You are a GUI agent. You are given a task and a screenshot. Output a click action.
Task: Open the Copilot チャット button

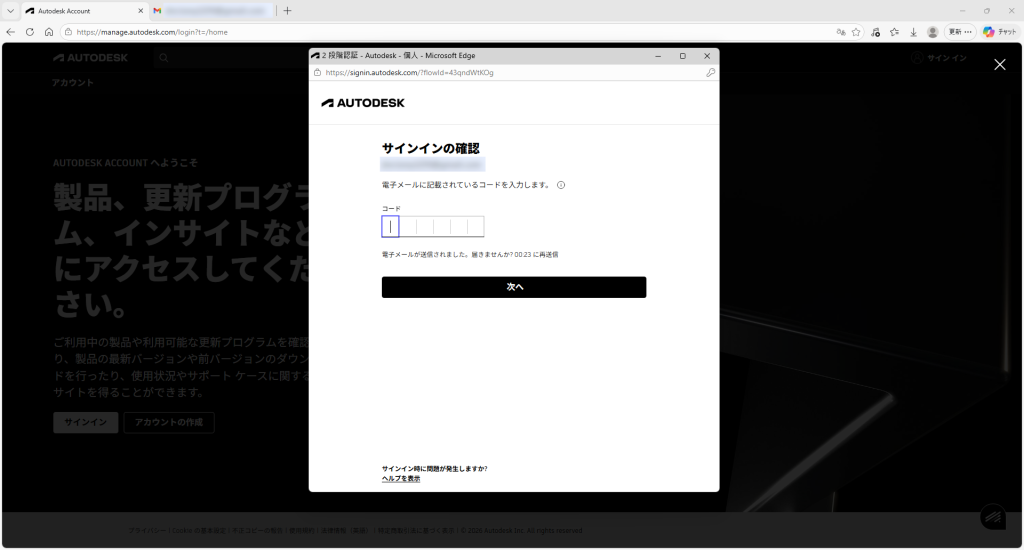999,32
